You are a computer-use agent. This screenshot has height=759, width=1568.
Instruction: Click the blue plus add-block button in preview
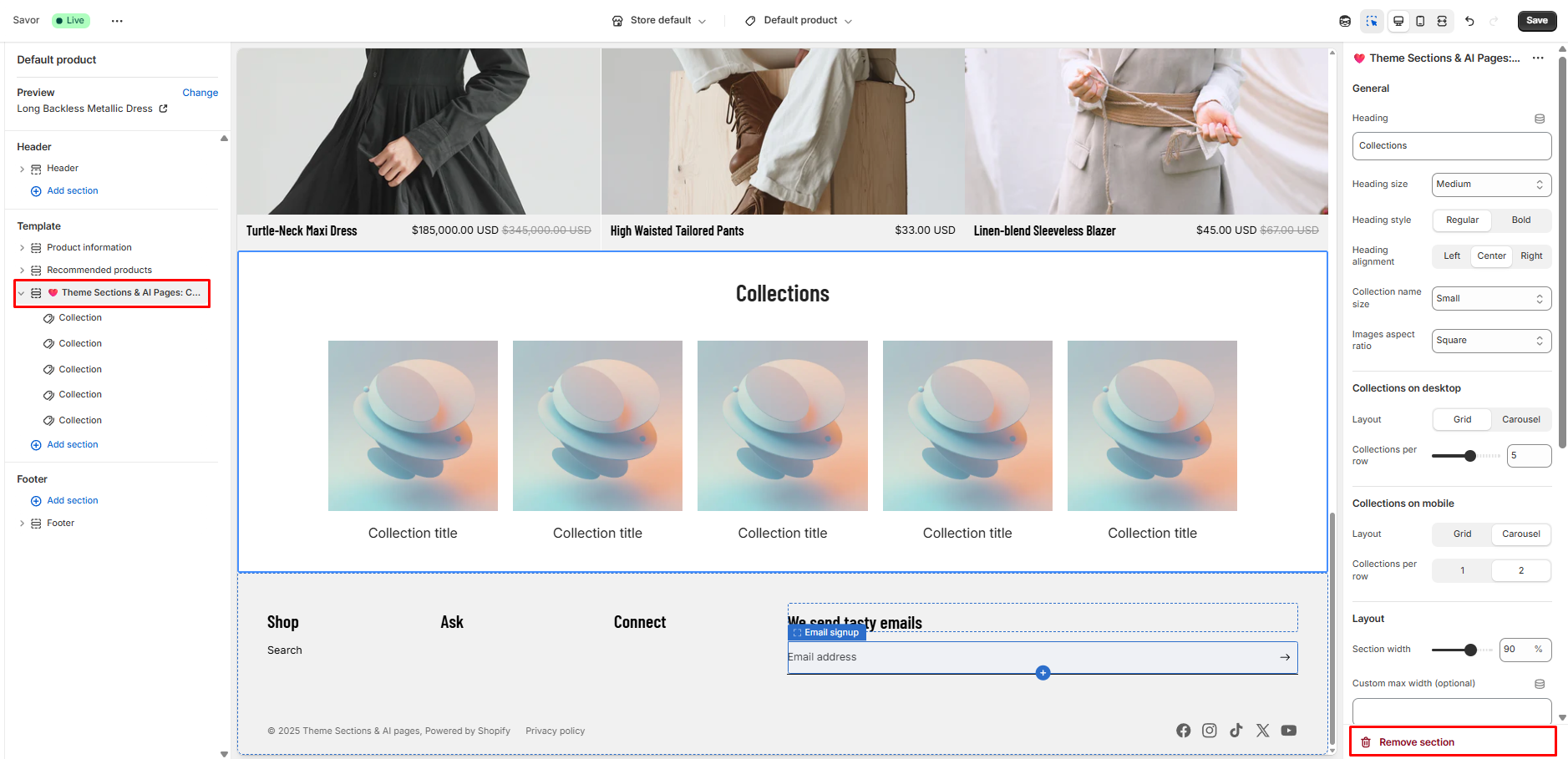pyautogui.click(x=1043, y=673)
